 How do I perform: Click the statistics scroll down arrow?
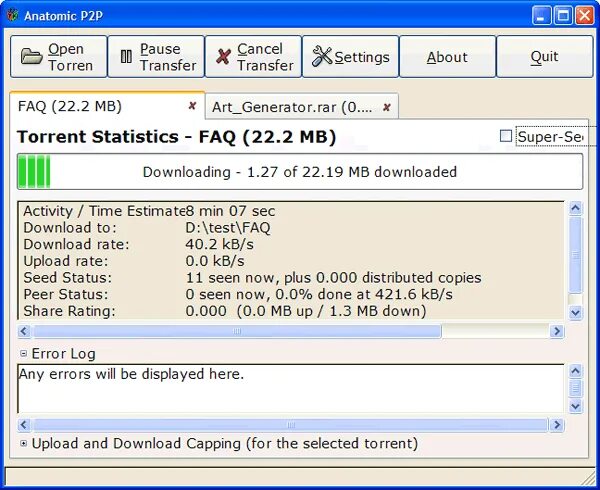tap(576, 313)
